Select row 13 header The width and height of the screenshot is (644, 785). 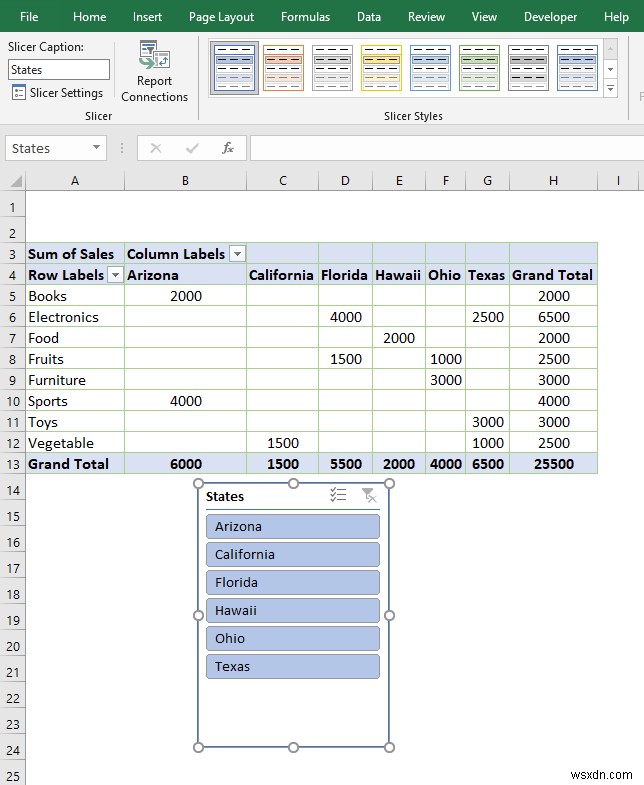[x=13, y=464]
